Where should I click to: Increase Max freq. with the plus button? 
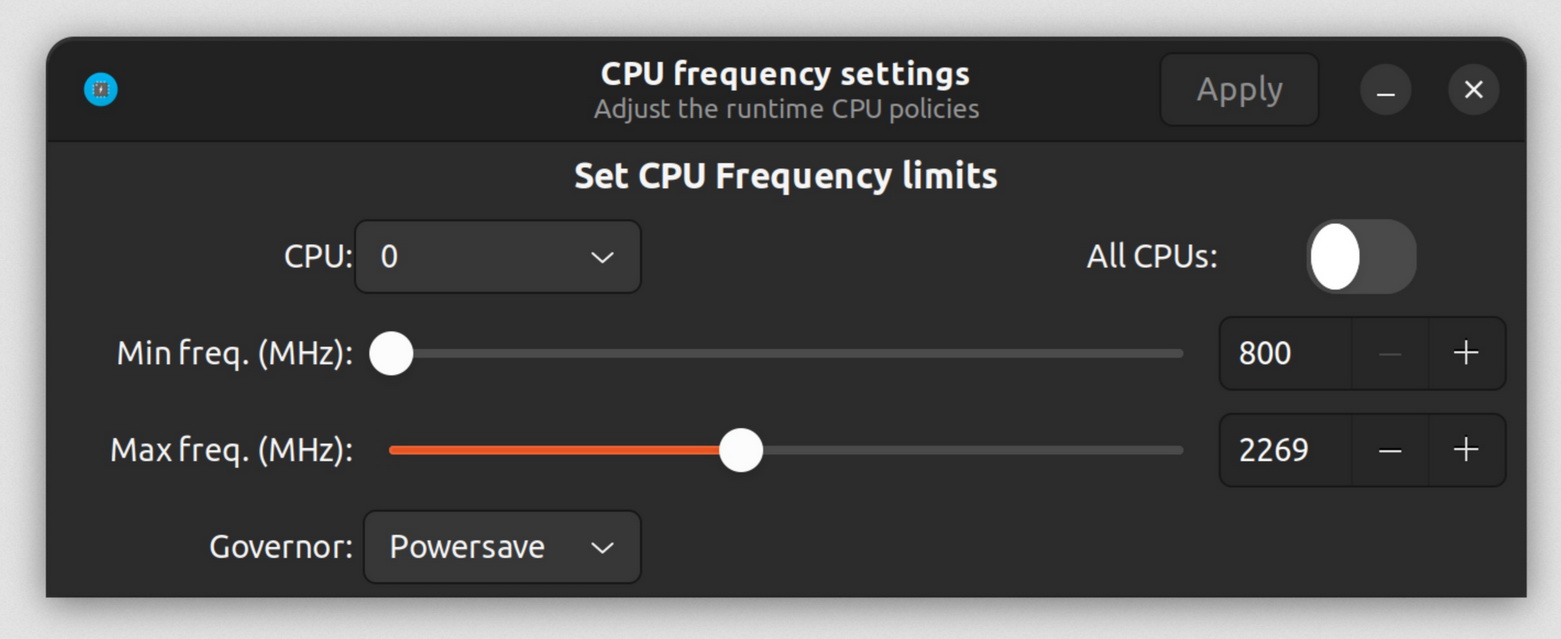tap(1466, 450)
